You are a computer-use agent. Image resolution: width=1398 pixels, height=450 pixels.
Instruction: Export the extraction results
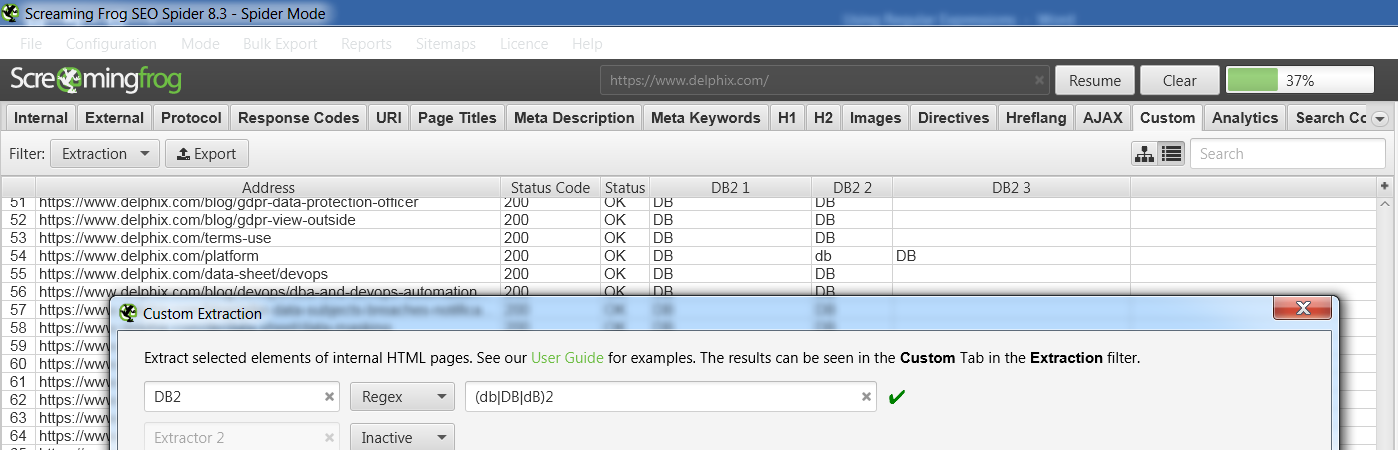point(206,154)
